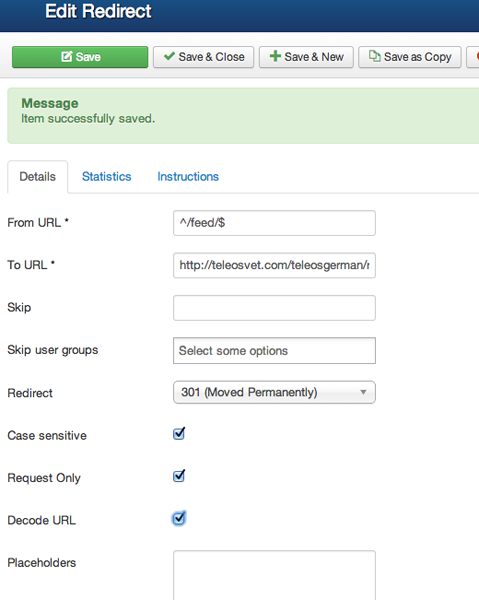The width and height of the screenshot is (479, 600).
Task: Switch to the Statistics tab
Action: pos(106,177)
